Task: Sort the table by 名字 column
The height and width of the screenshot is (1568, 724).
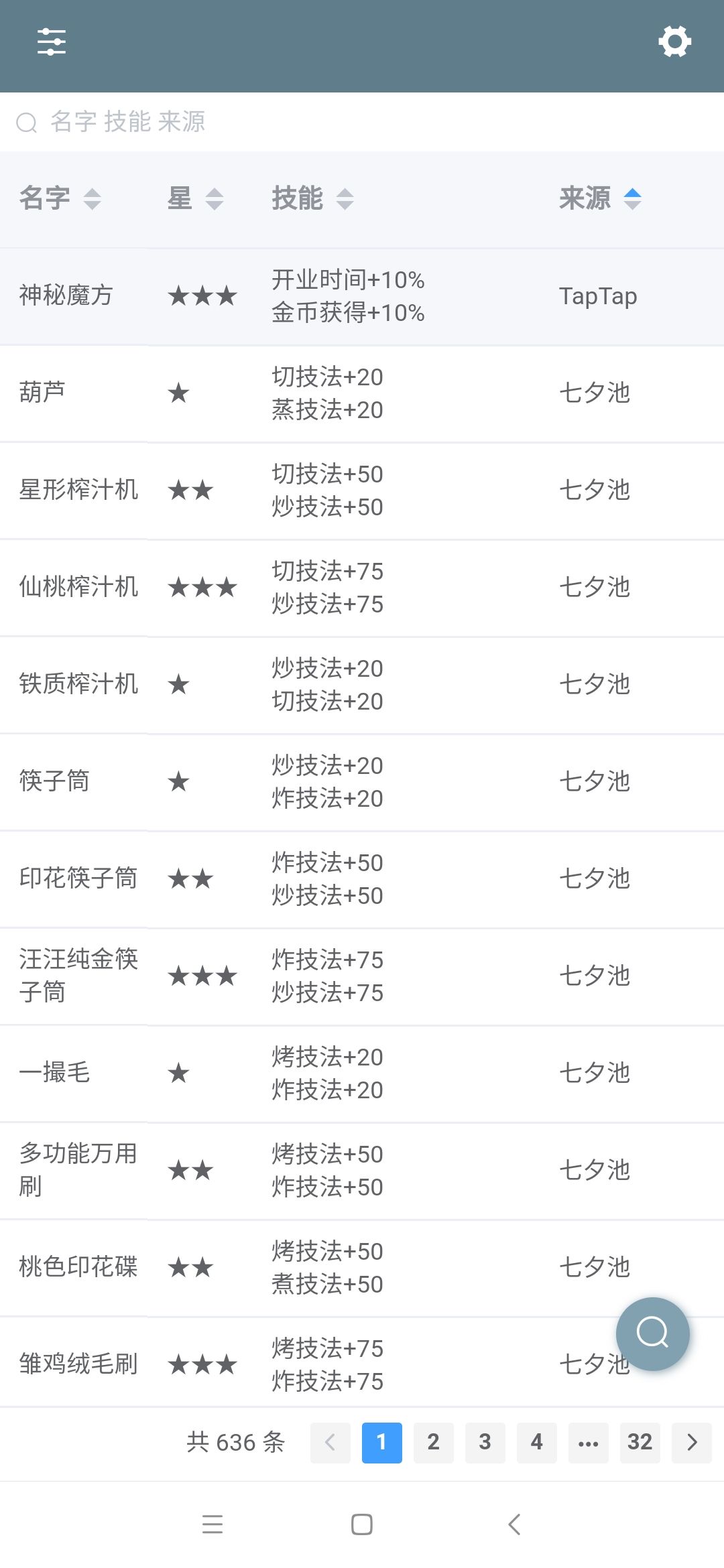Action: 60,198
